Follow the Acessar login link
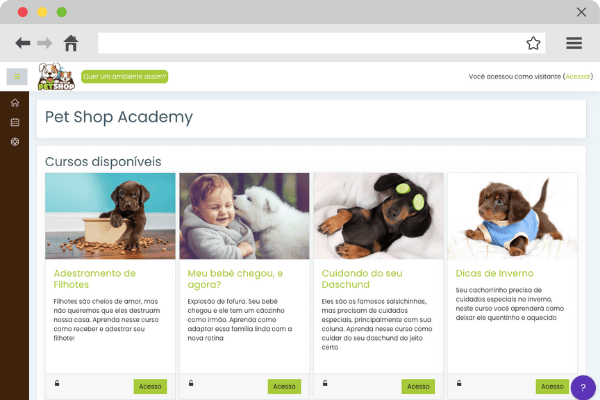 [578, 77]
